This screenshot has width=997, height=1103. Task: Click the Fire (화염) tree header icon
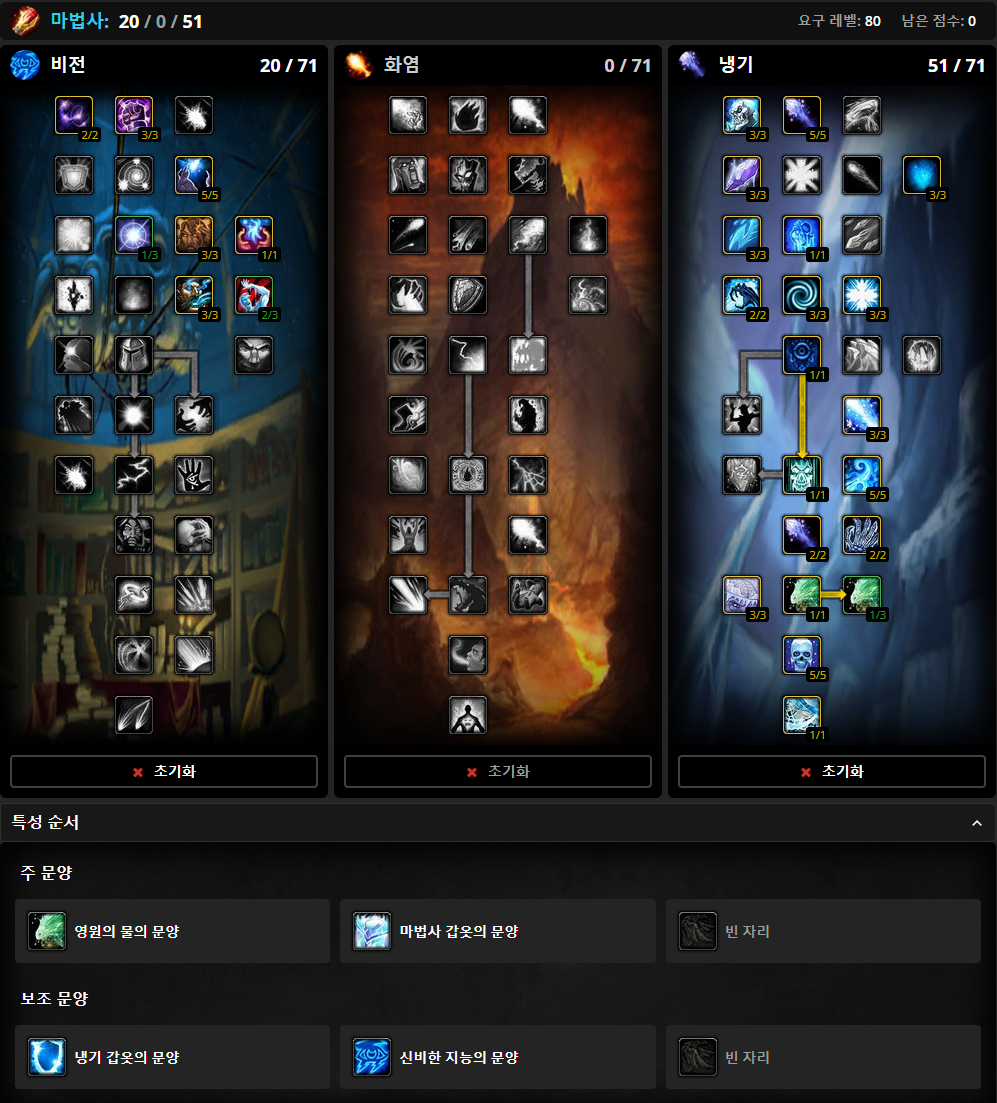[359, 65]
